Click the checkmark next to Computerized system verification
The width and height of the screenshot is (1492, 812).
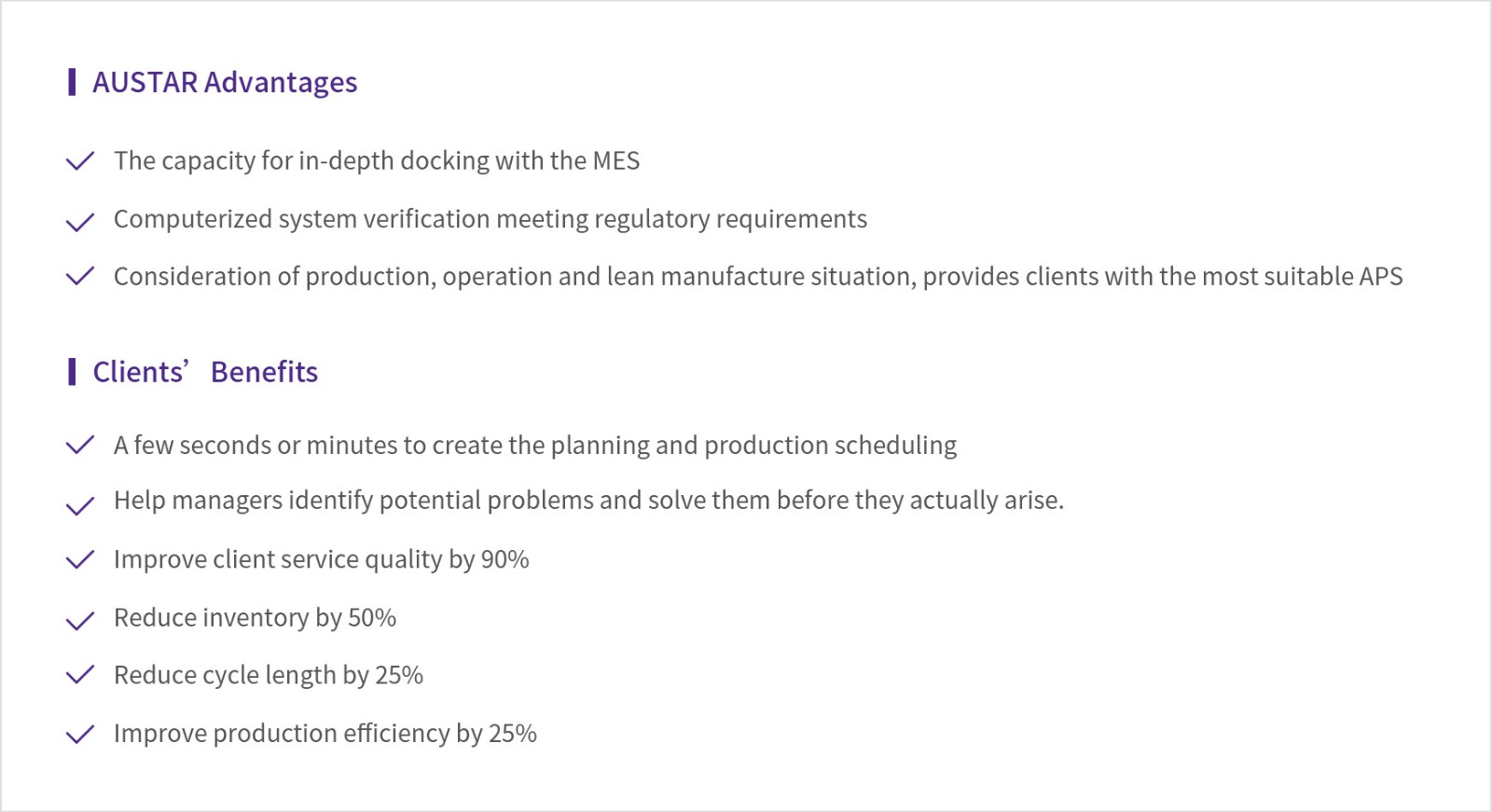[80, 221]
